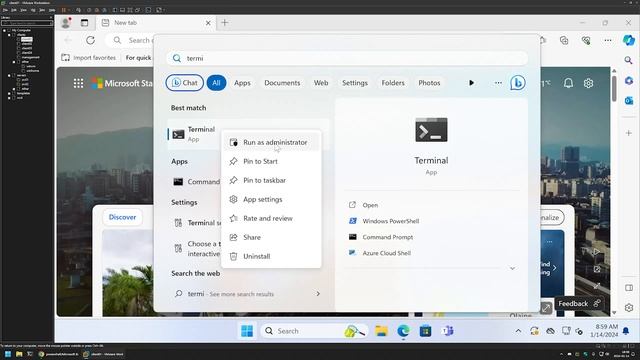640x360 pixels.
Task: Open Microsoft Teams from taskbar
Action: tap(447, 331)
